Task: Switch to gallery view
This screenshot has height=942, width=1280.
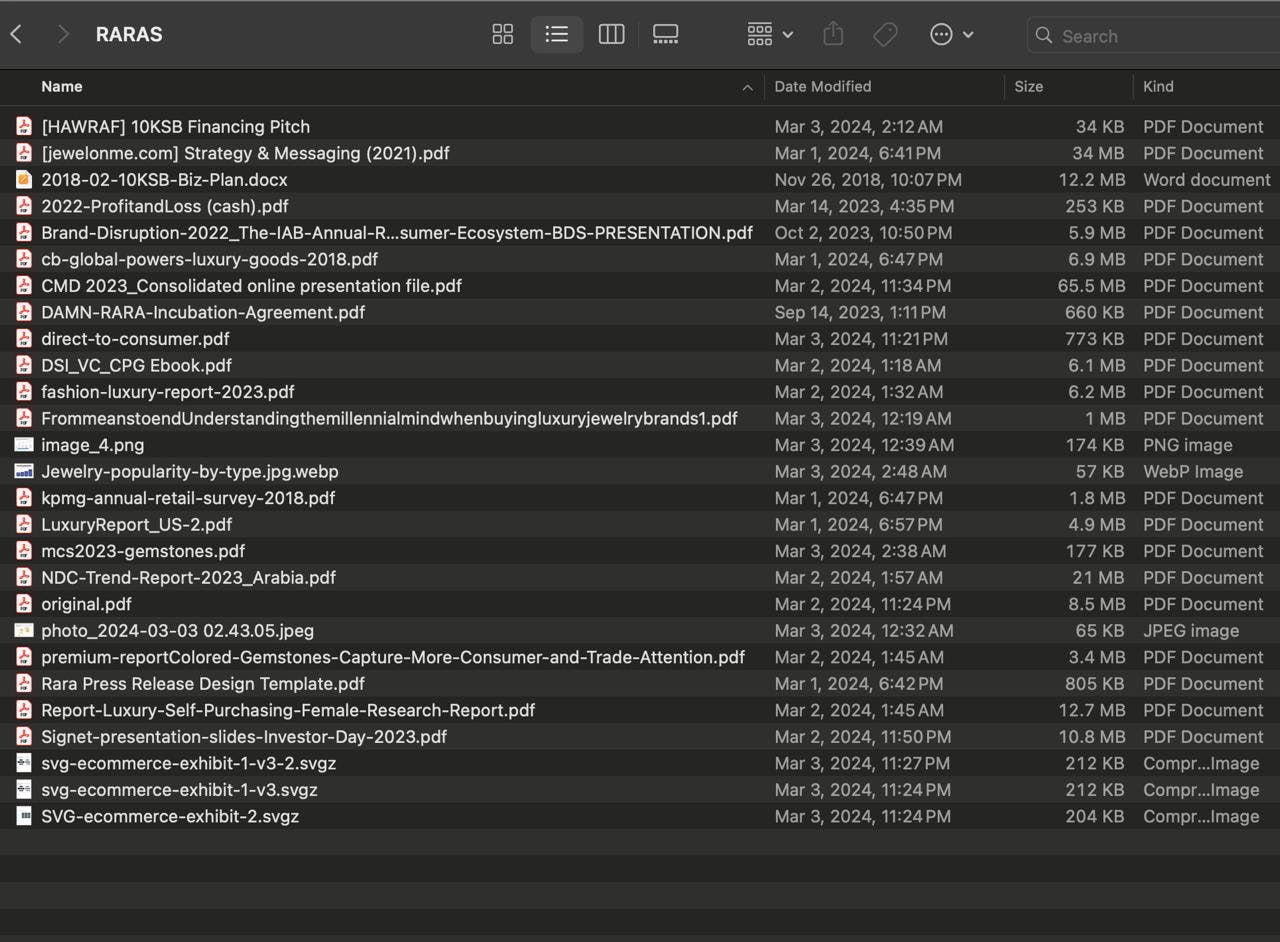Action: (665, 35)
